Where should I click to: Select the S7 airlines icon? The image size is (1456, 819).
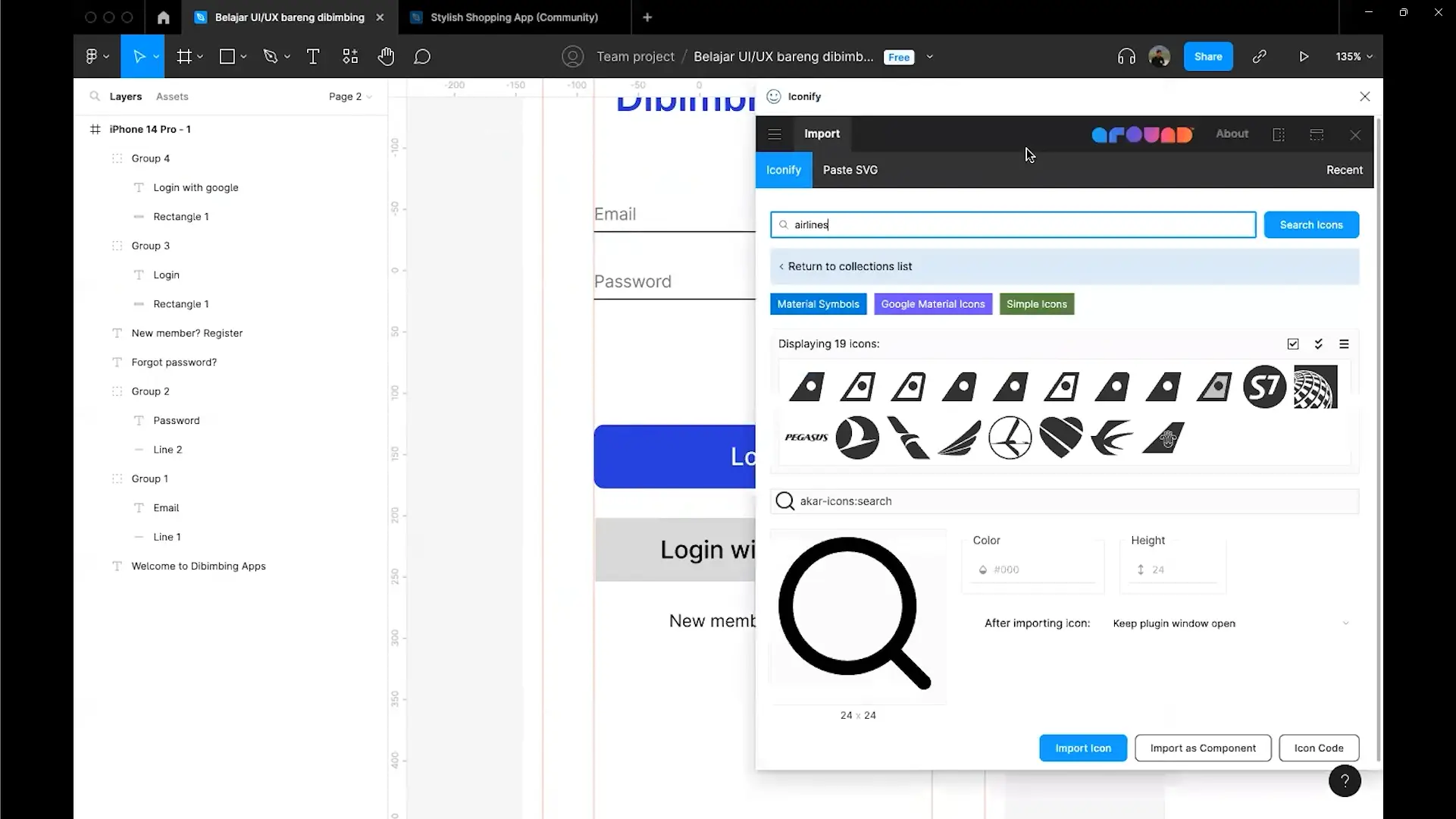tap(1264, 387)
